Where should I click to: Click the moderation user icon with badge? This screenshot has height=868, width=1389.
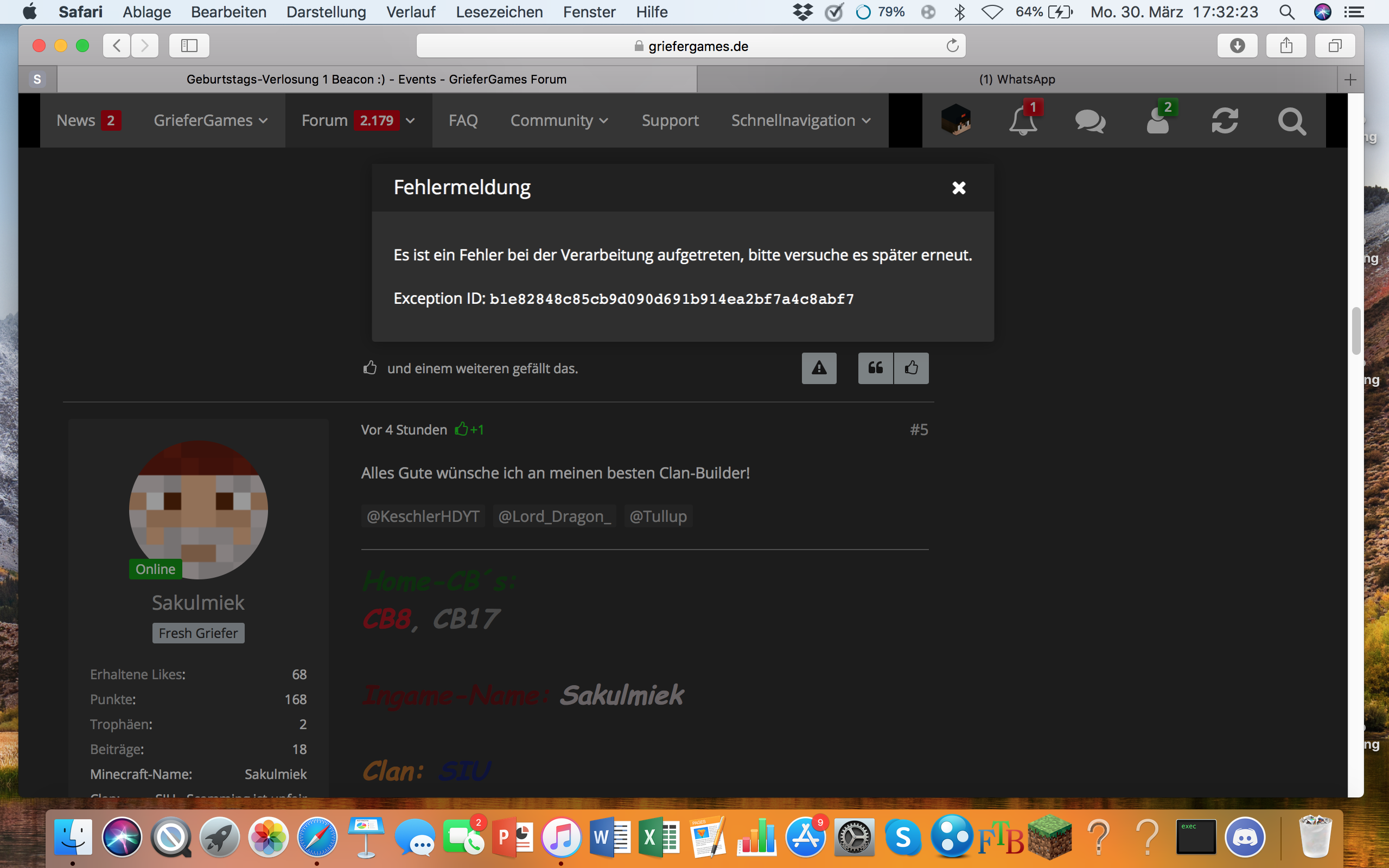[1158, 120]
